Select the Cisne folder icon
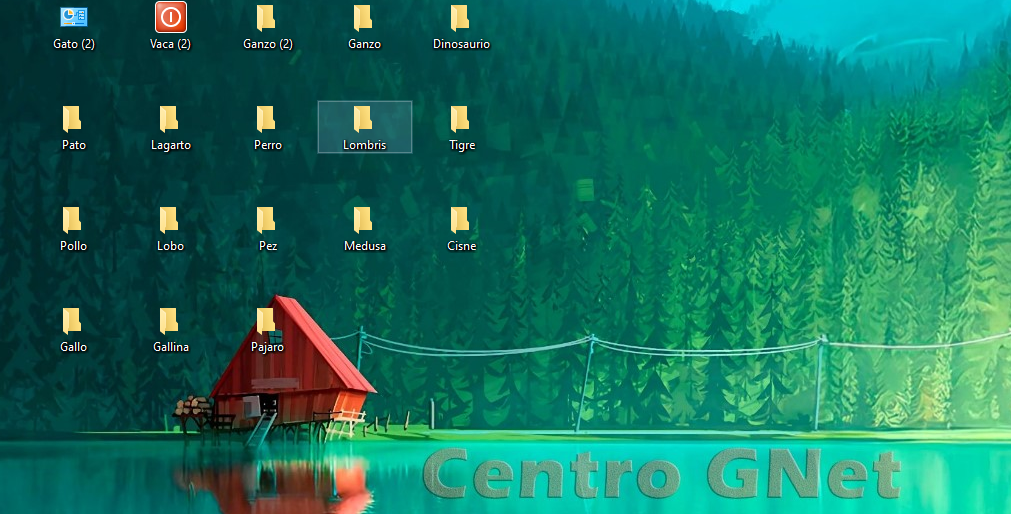This screenshot has height=514, width=1011. [459, 220]
